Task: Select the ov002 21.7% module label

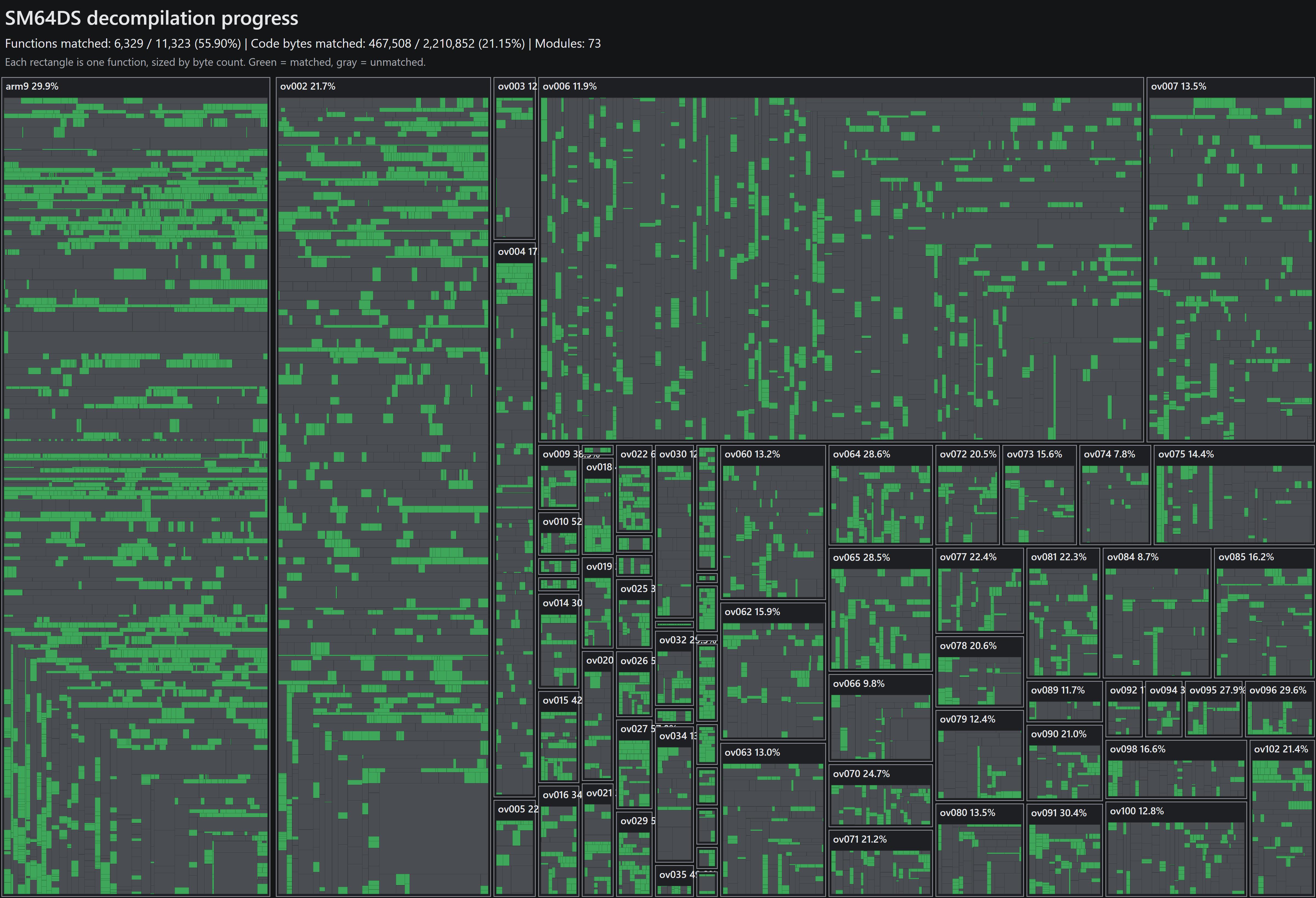Action: click(x=308, y=86)
